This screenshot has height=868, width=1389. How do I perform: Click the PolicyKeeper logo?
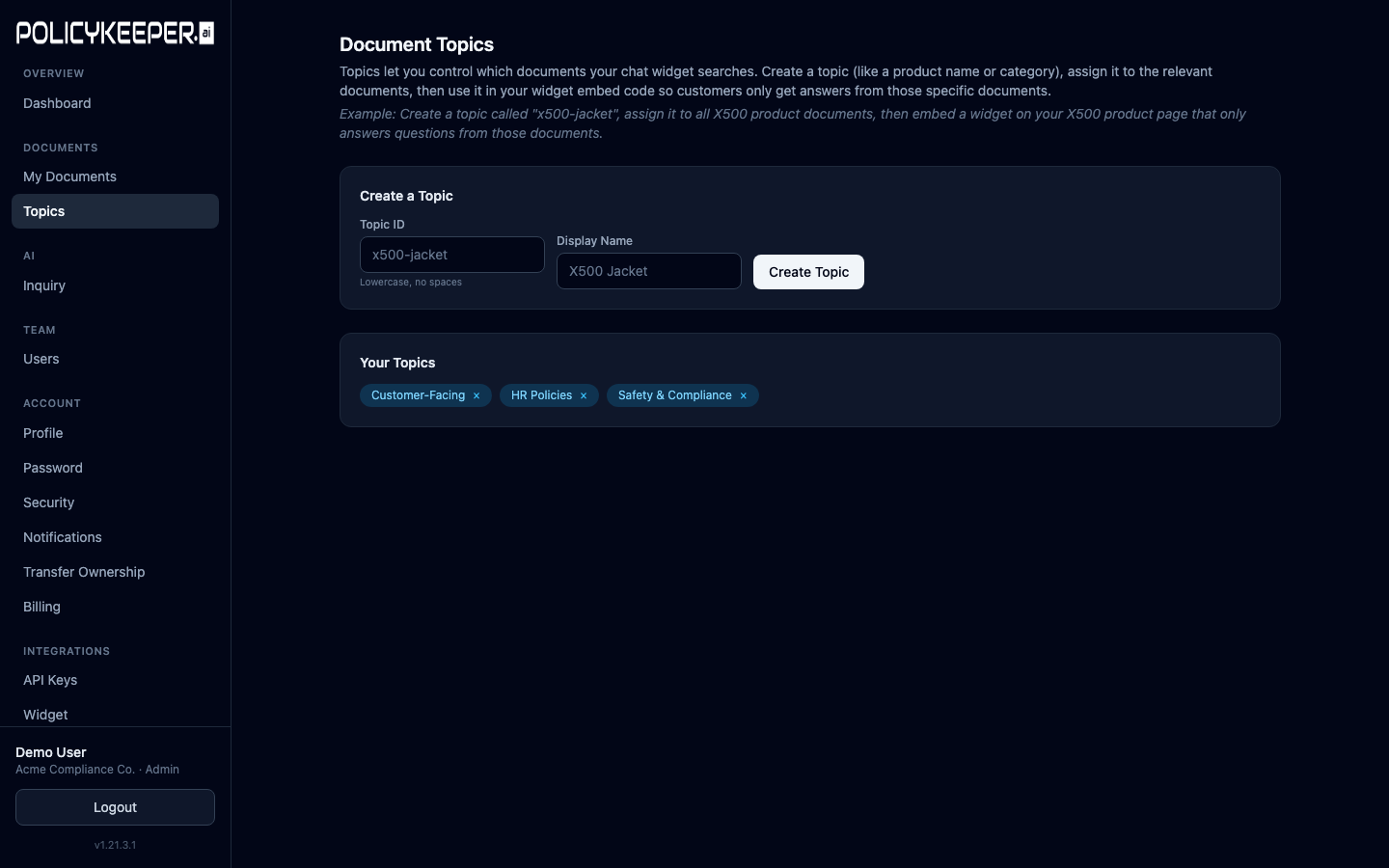115,34
